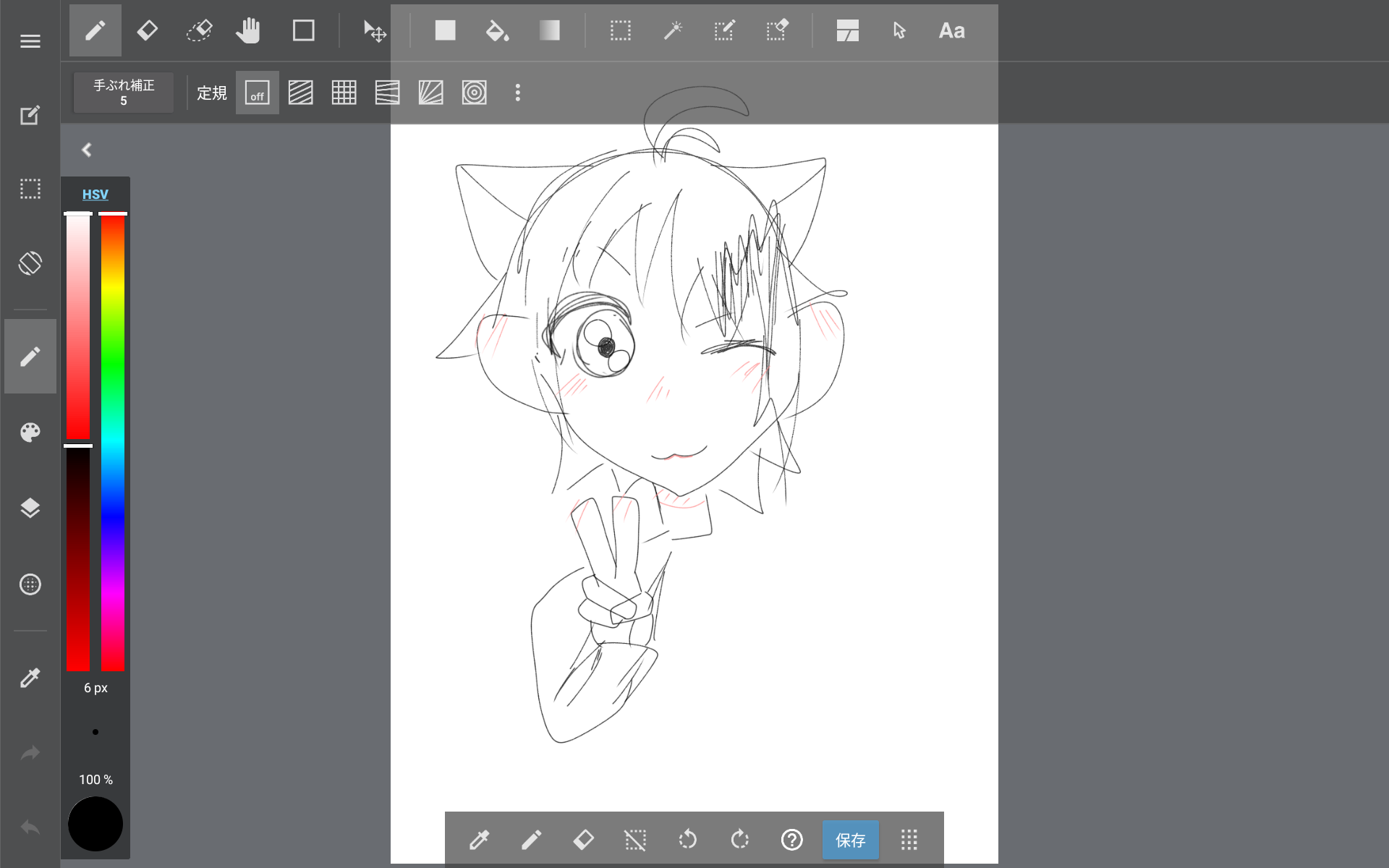
Task: Select the magic wand selection tool
Action: (x=673, y=31)
